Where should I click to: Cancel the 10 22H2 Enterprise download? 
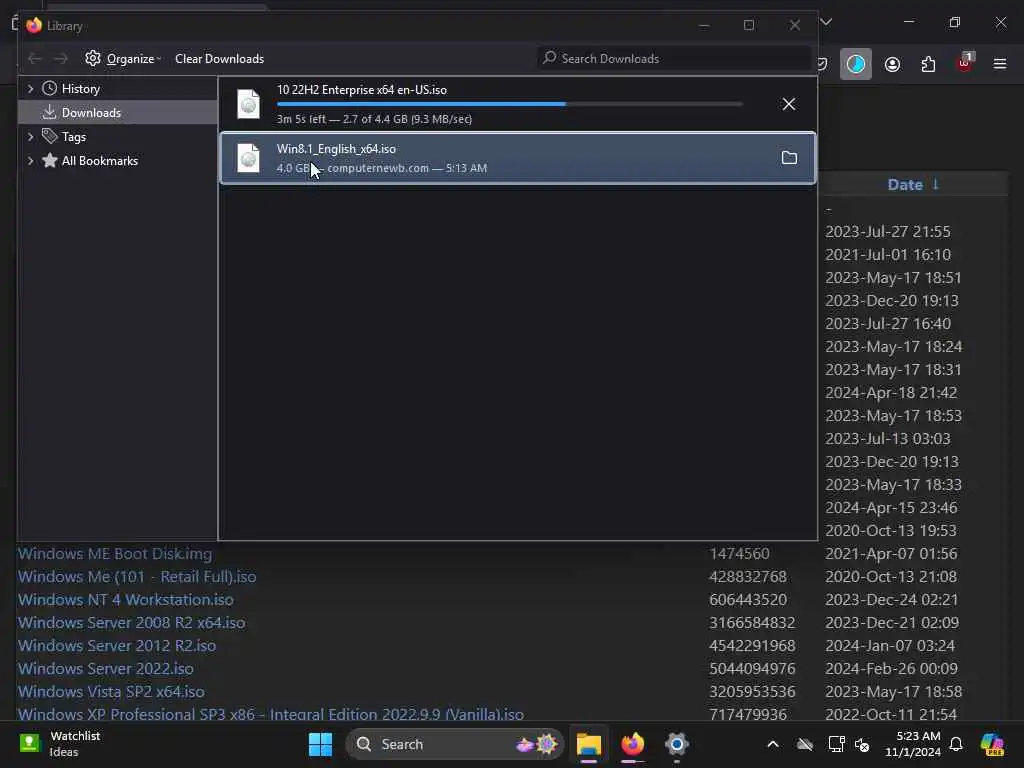789,104
